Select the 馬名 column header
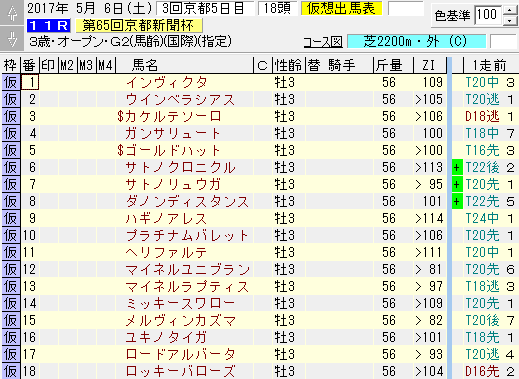 (145, 65)
